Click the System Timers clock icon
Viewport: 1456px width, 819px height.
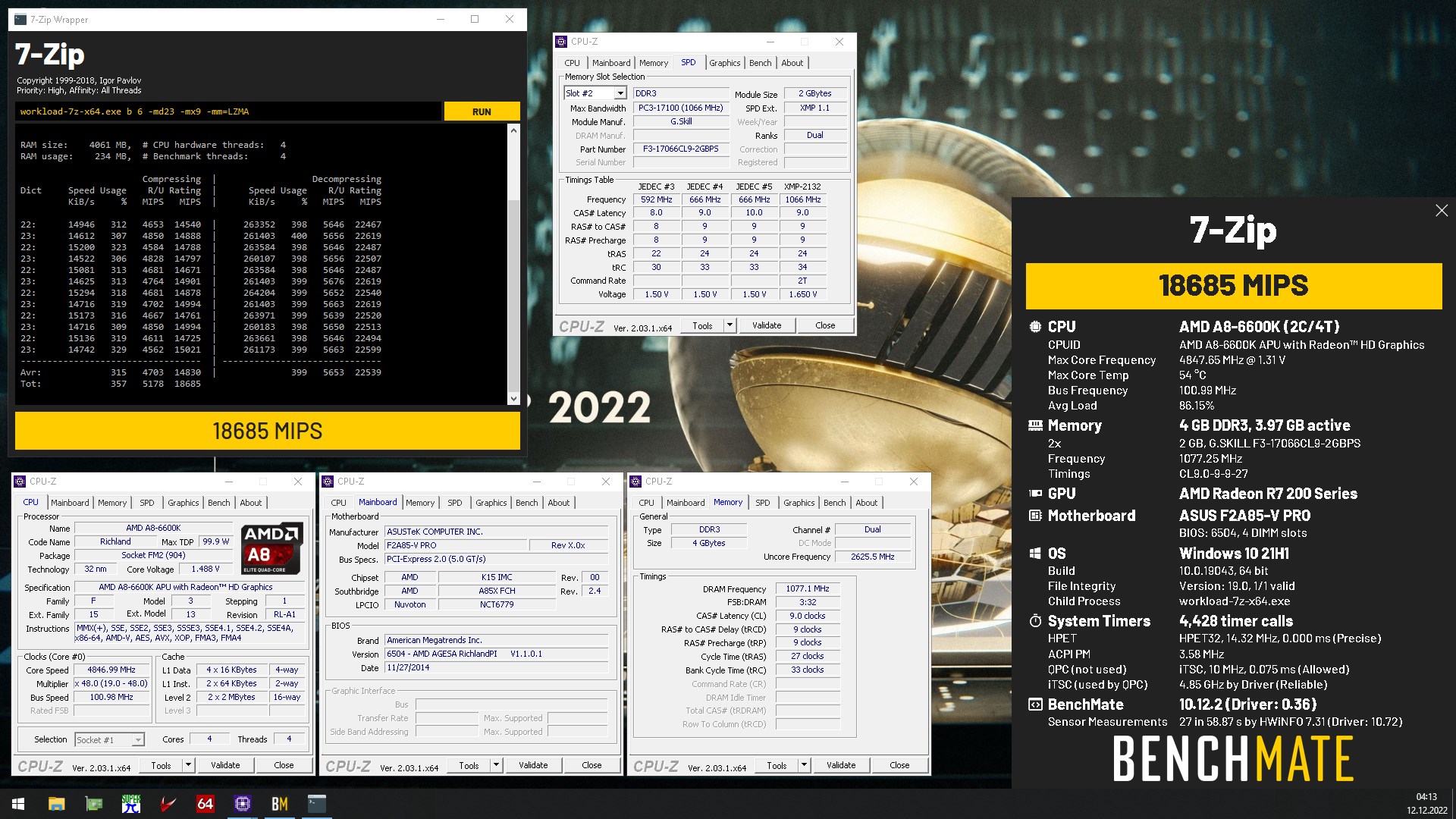tap(1035, 621)
